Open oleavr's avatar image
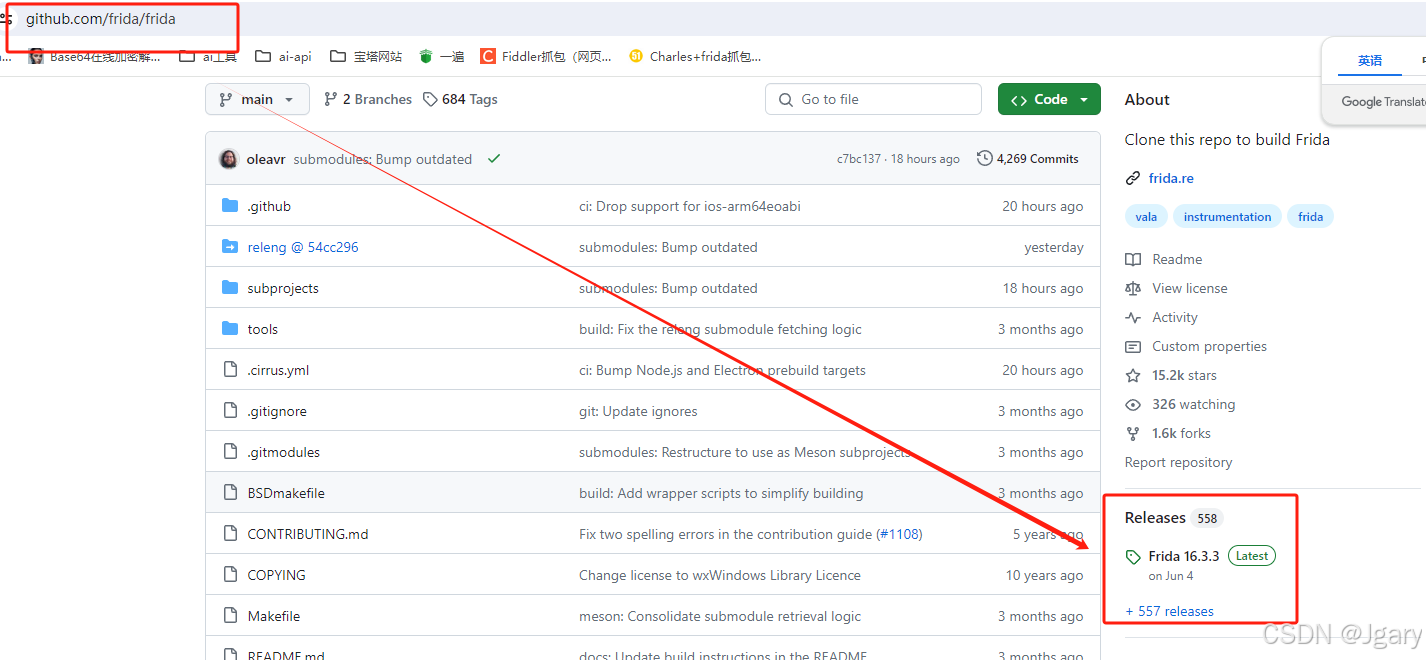 click(229, 159)
